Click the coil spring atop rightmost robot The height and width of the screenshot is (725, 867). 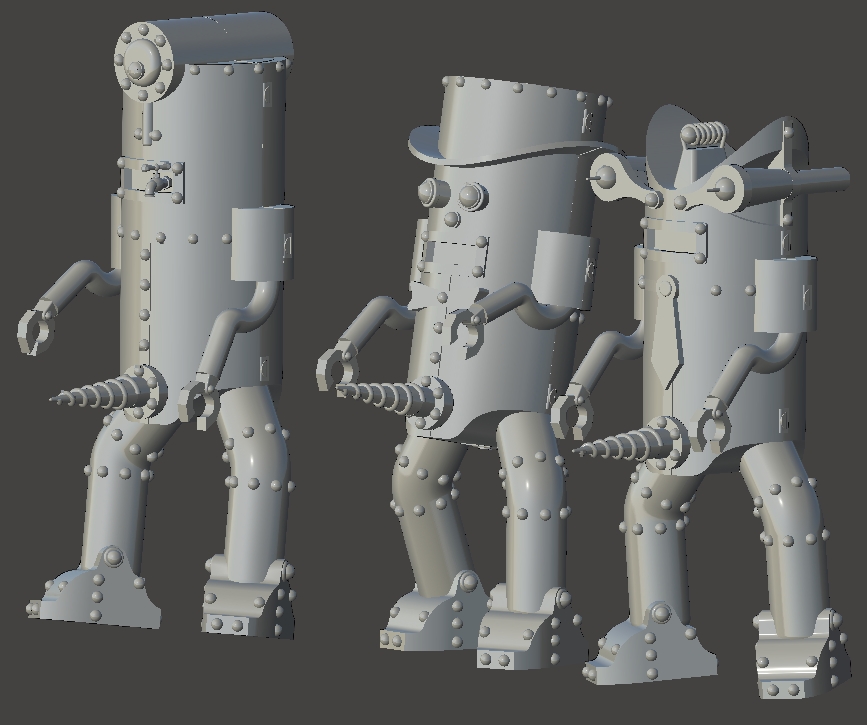click(703, 134)
